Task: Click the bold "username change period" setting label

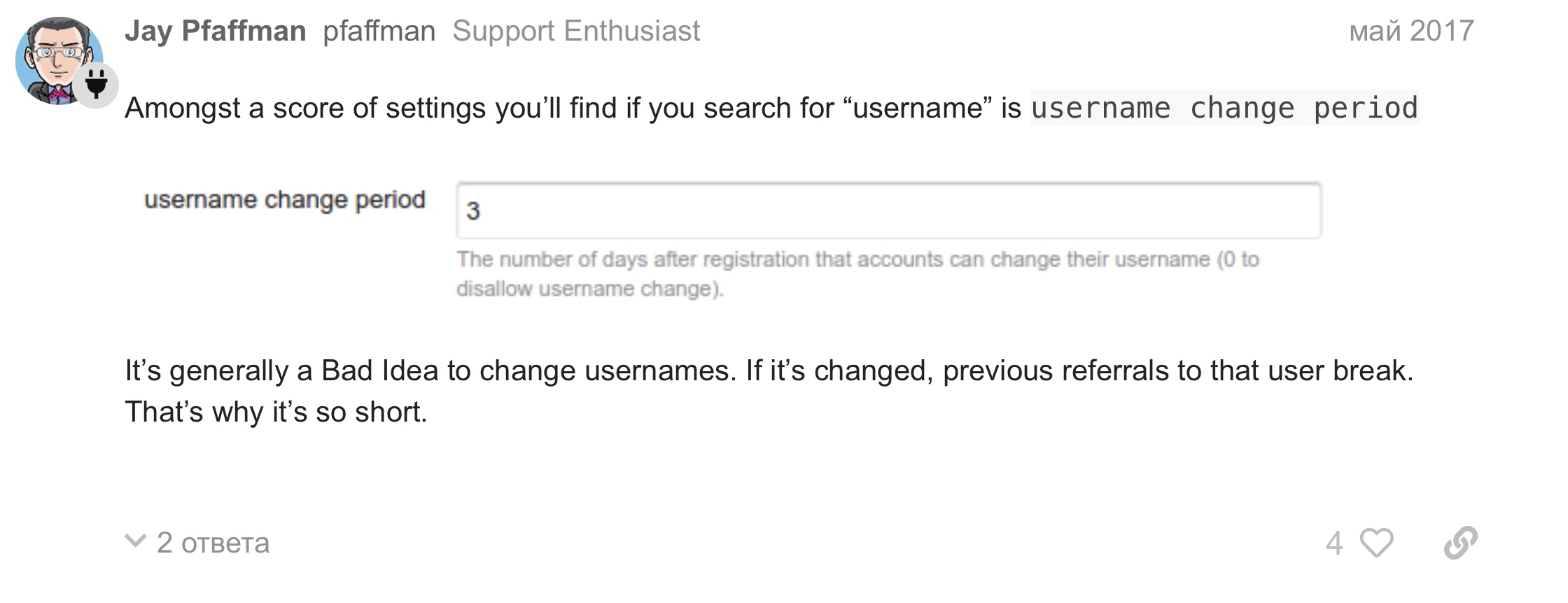Action: (x=285, y=200)
